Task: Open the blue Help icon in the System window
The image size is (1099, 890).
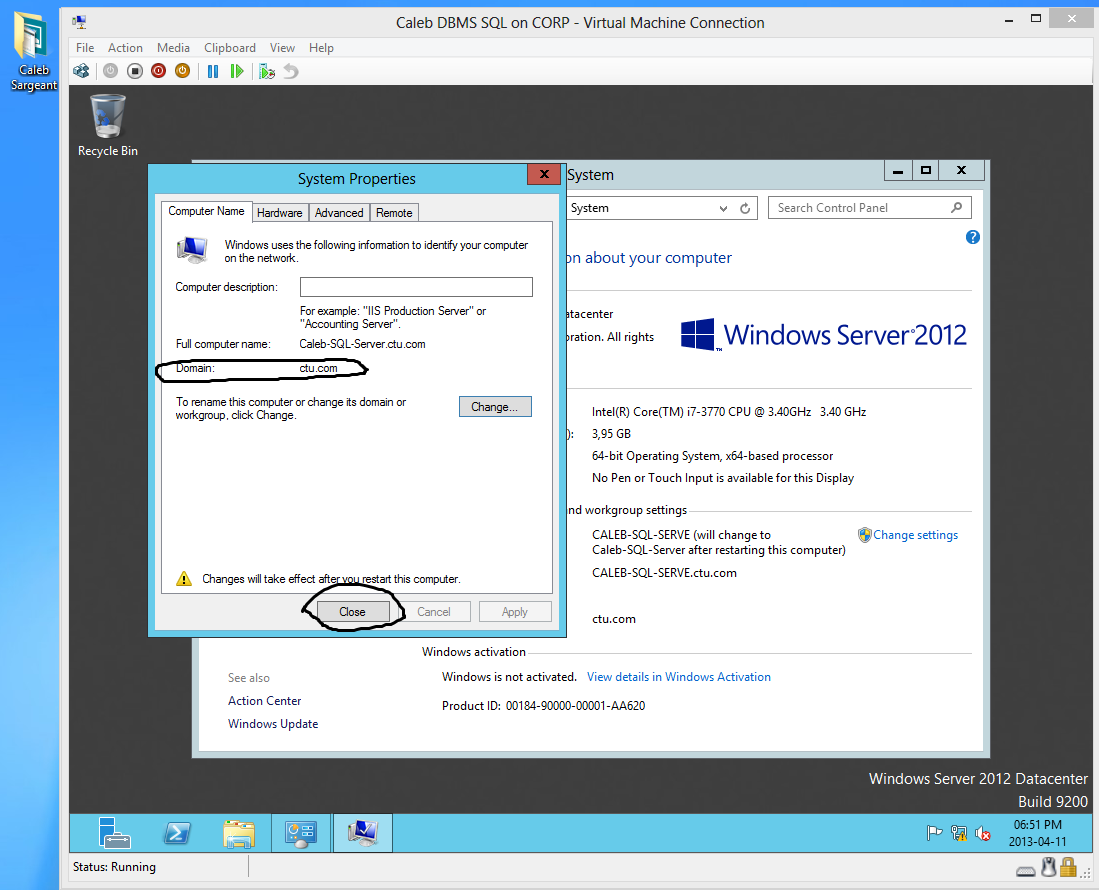Action: [x=973, y=237]
